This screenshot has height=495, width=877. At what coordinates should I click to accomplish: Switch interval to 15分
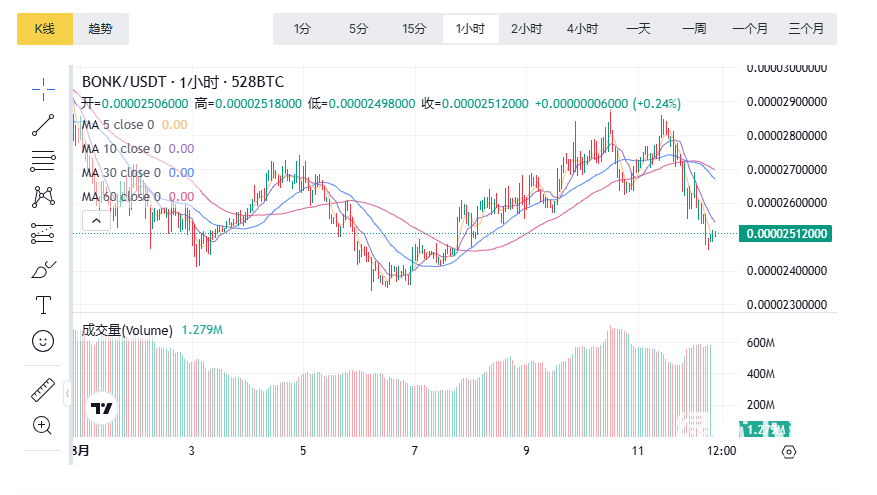click(x=414, y=29)
